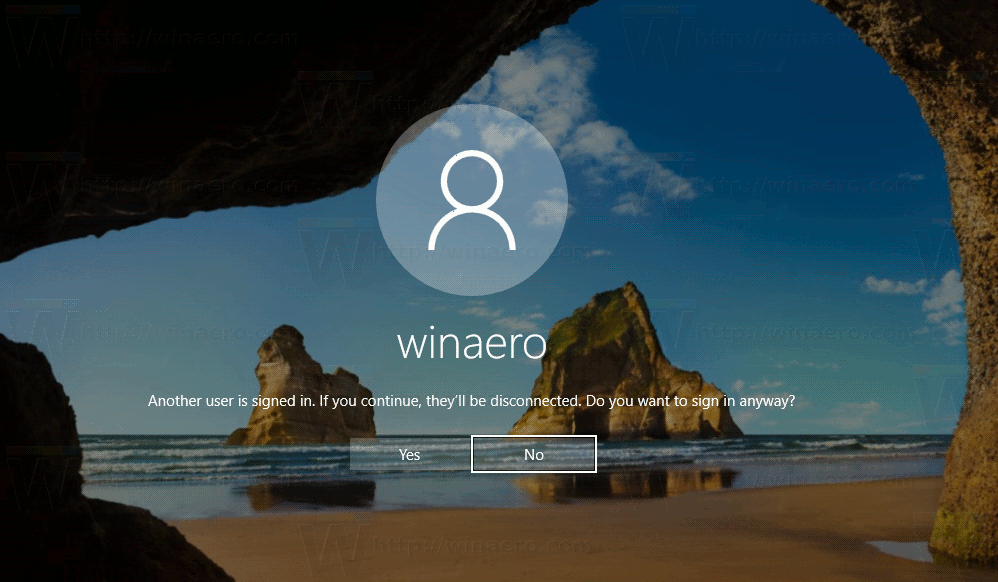Click the white border of the No button
Image resolution: width=998 pixels, height=582 pixels.
coord(533,438)
